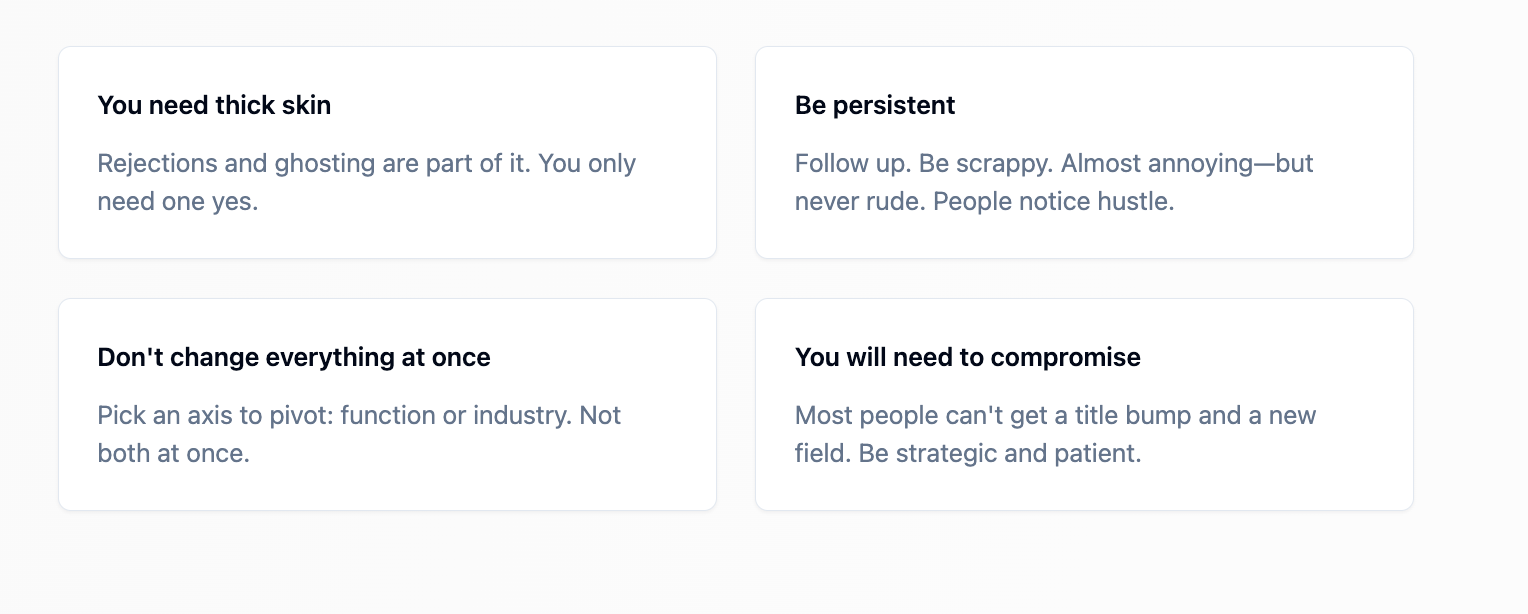This screenshot has width=1528, height=614.
Task: Click "Don't change everything at once" heading
Action: [294, 357]
